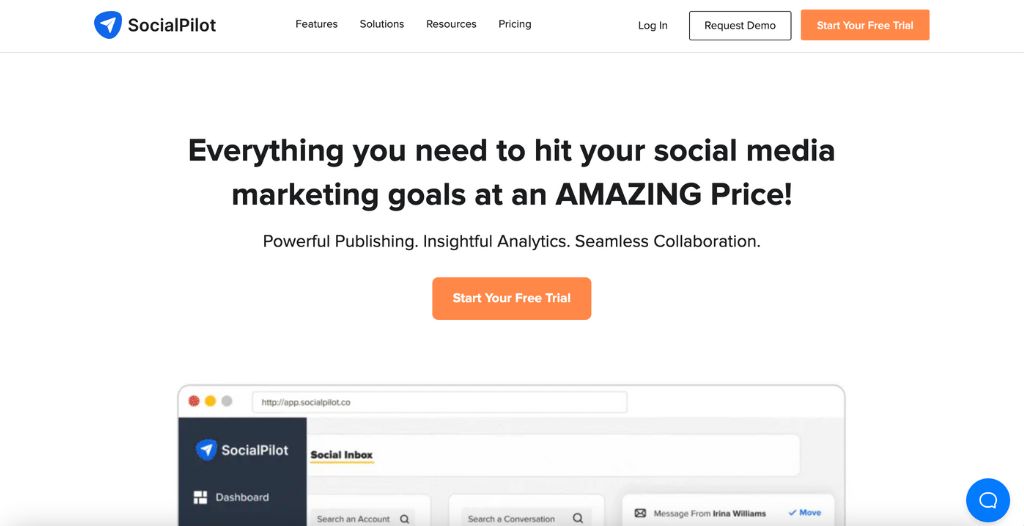This screenshot has height=526, width=1024.
Task: Expand the Features menu
Action: [x=316, y=24]
